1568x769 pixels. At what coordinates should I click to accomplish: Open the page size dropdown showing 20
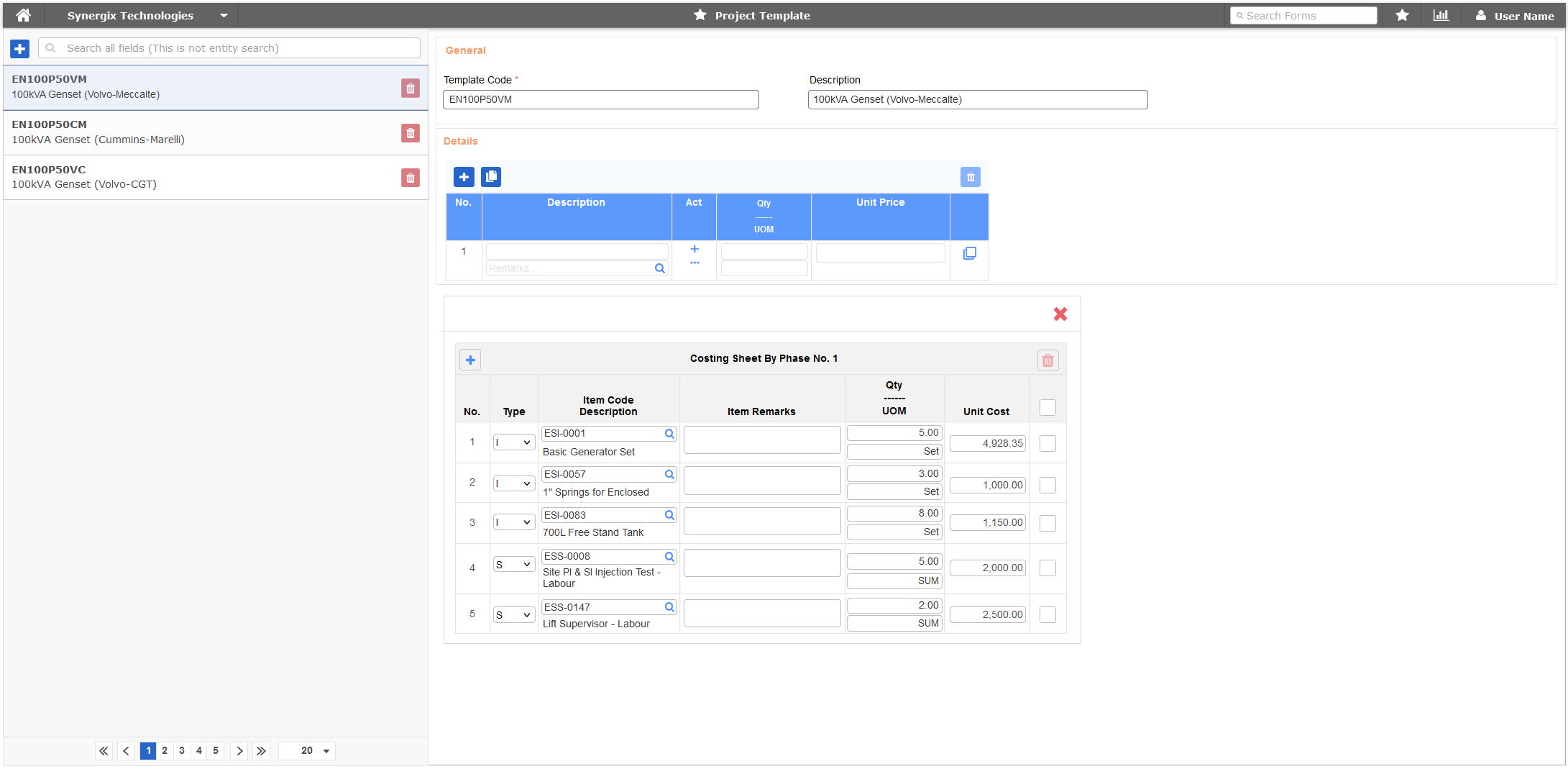pyautogui.click(x=307, y=750)
